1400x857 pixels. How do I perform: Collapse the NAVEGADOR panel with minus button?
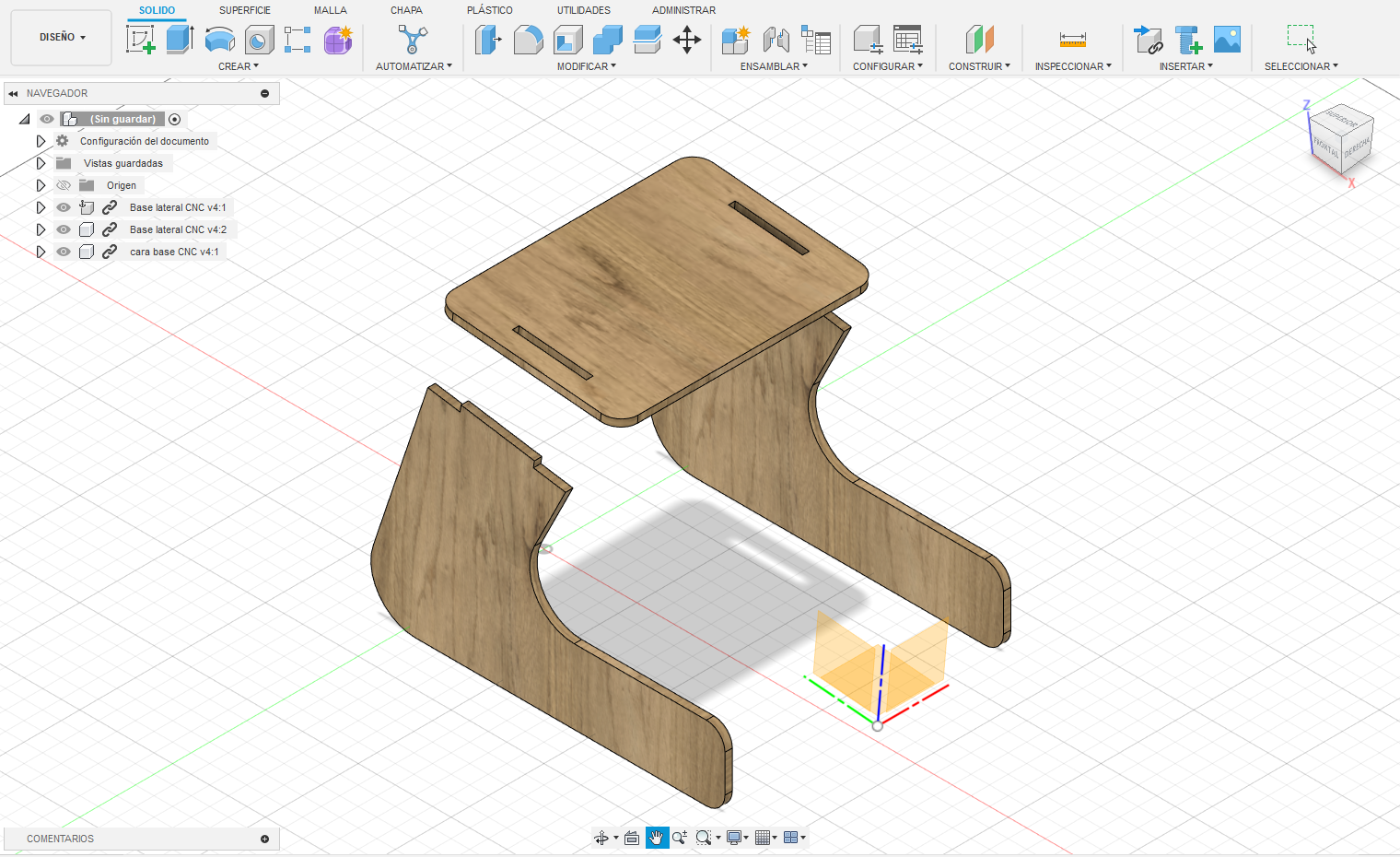[x=265, y=93]
